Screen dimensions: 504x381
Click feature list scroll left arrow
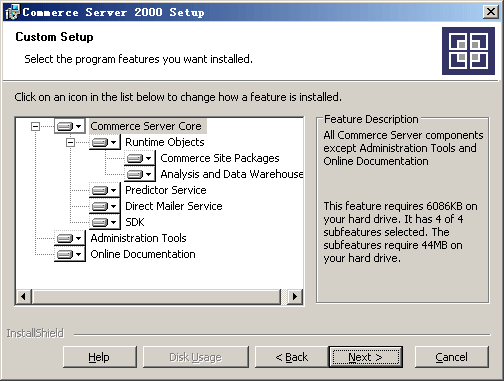click(x=23, y=296)
